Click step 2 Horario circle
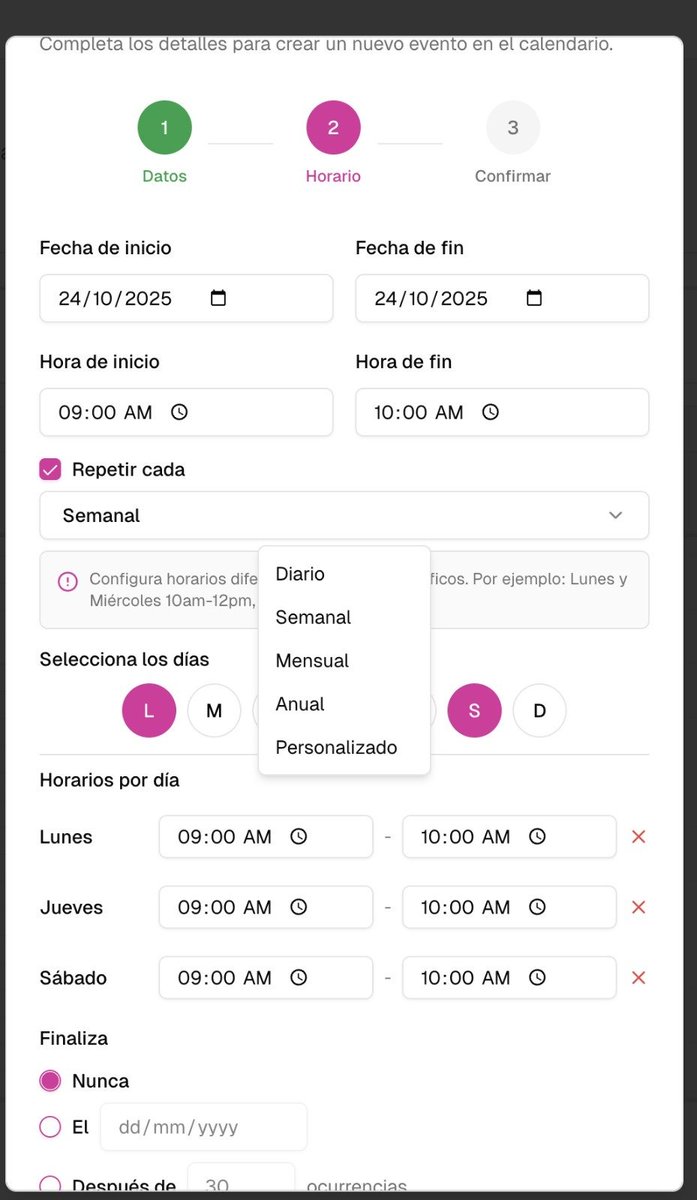The width and height of the screenshot is (697, 1200). tap(333, 128)
